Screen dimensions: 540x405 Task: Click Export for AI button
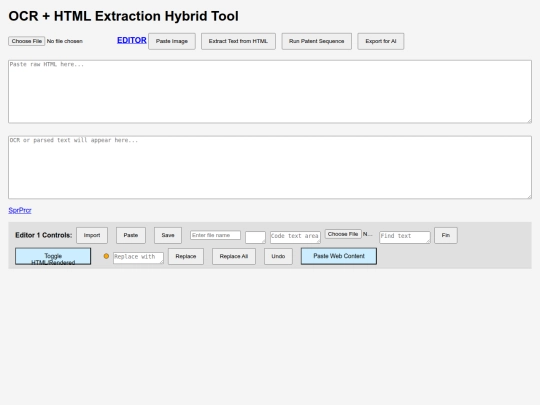coord(381,41)
